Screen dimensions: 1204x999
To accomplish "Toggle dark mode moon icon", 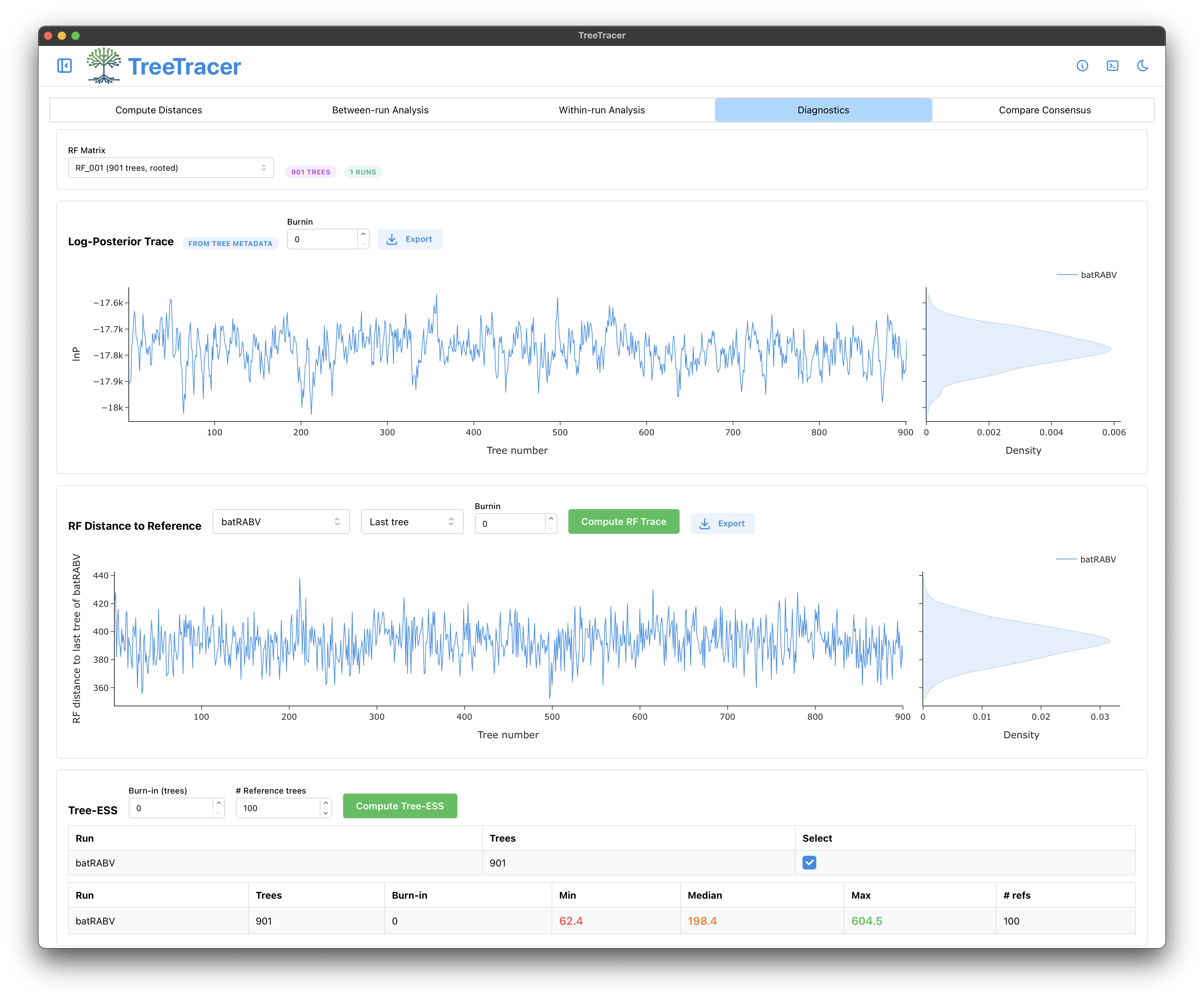I will [1142, 66].
